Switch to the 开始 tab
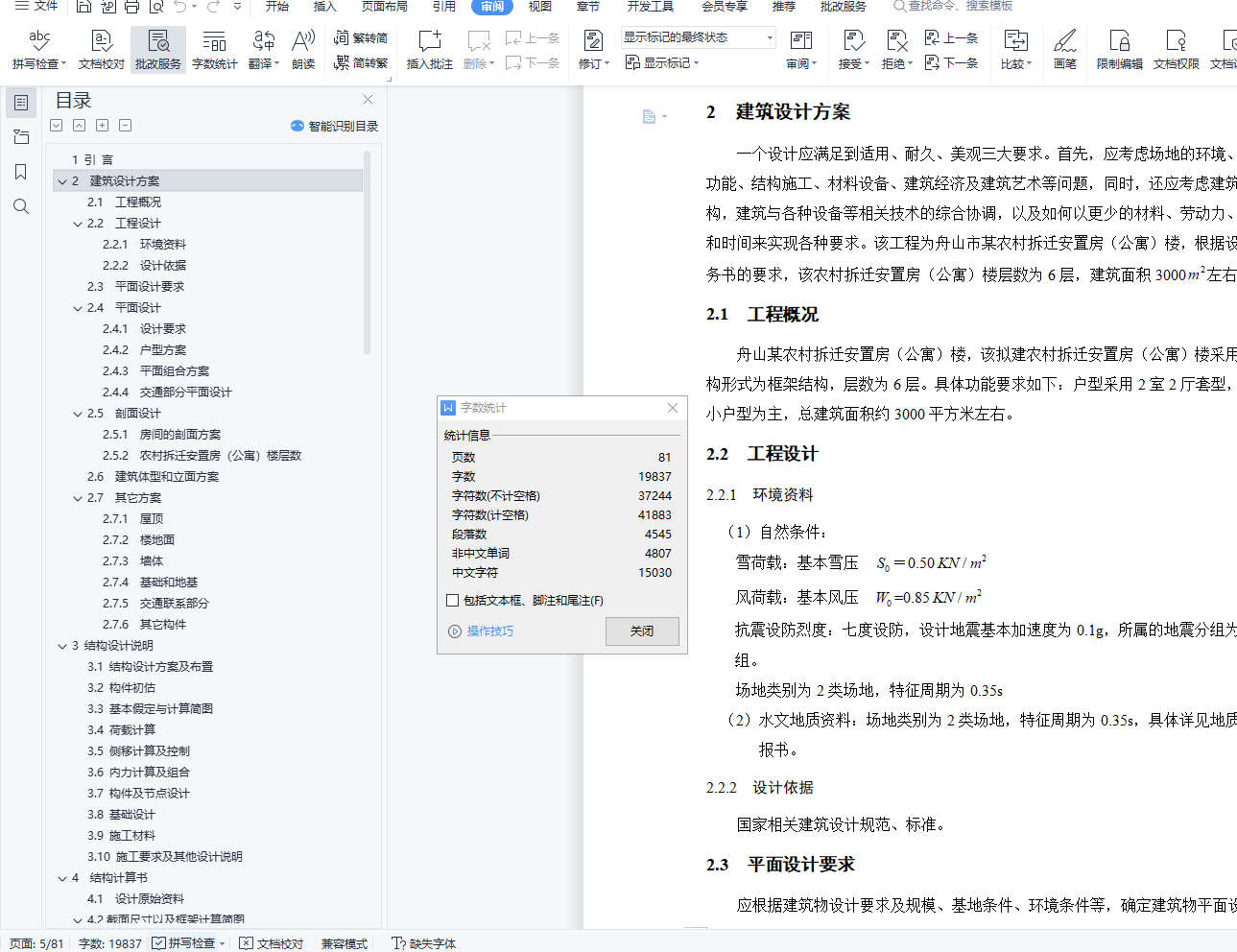 (x=277, y=6)
